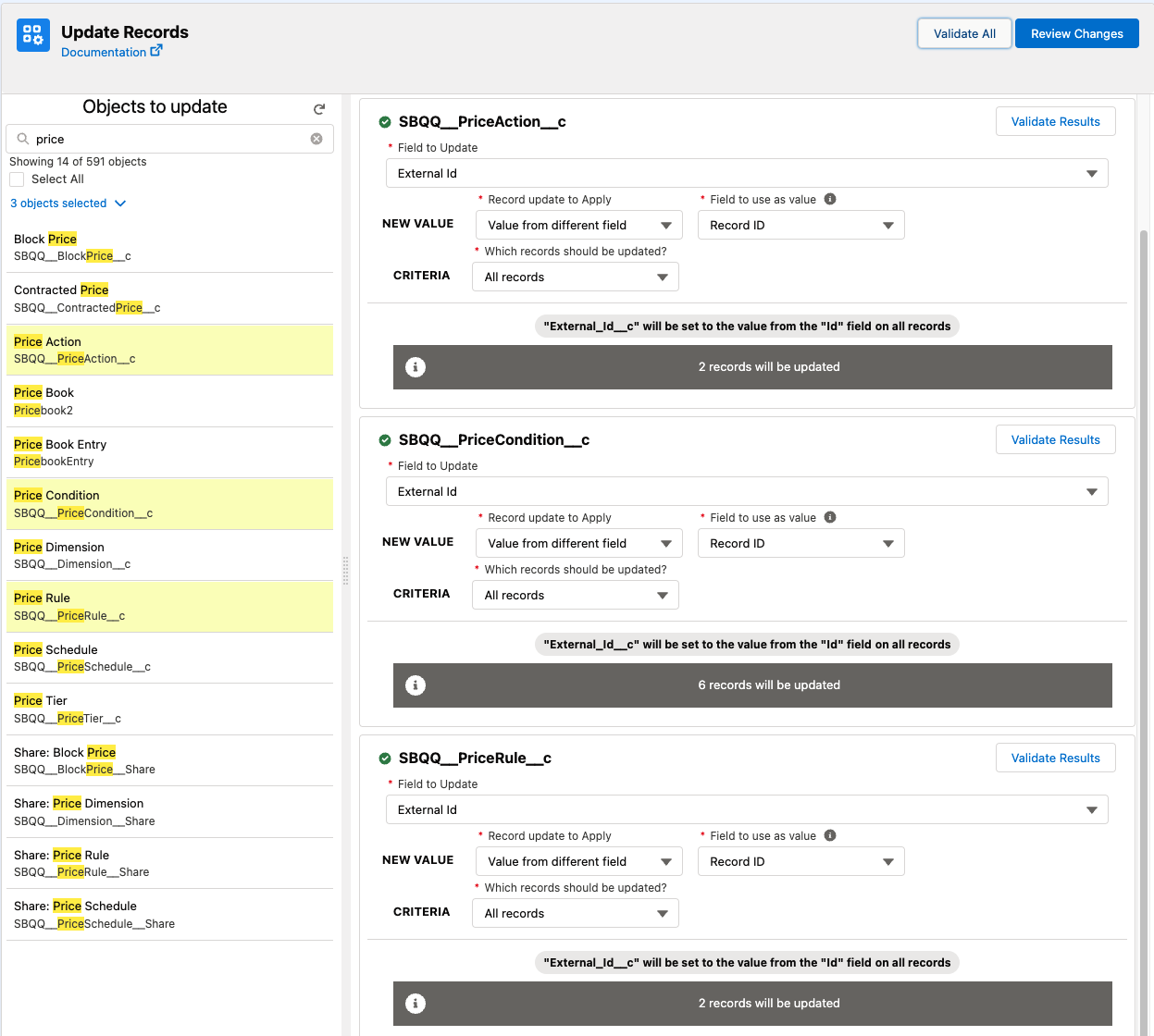Click the SBQQ__PriceRule__c section title
Image resolution: width=1154 pixels, height=1036 pixels.
pos(475,758)
